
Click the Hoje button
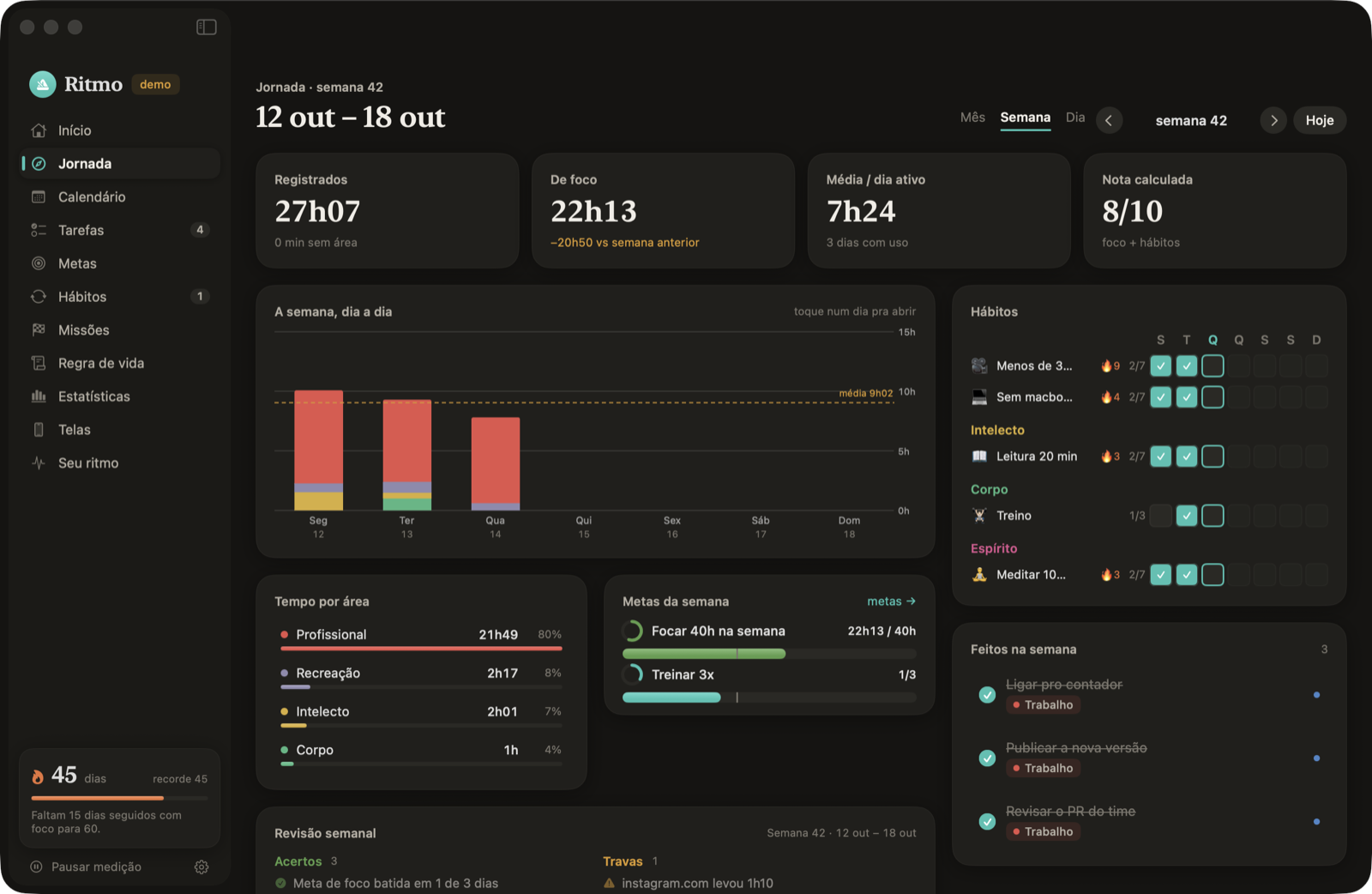coord(1320,121)
